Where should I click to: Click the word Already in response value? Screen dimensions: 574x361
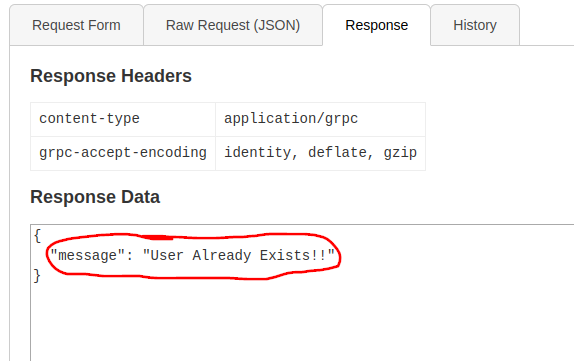[x=222, y=256]
